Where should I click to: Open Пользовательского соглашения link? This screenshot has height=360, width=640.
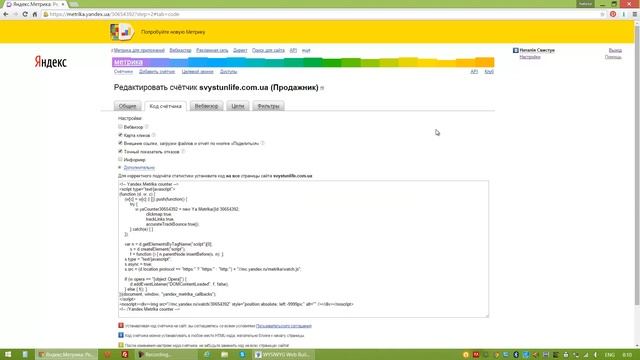tap(284, 326)
